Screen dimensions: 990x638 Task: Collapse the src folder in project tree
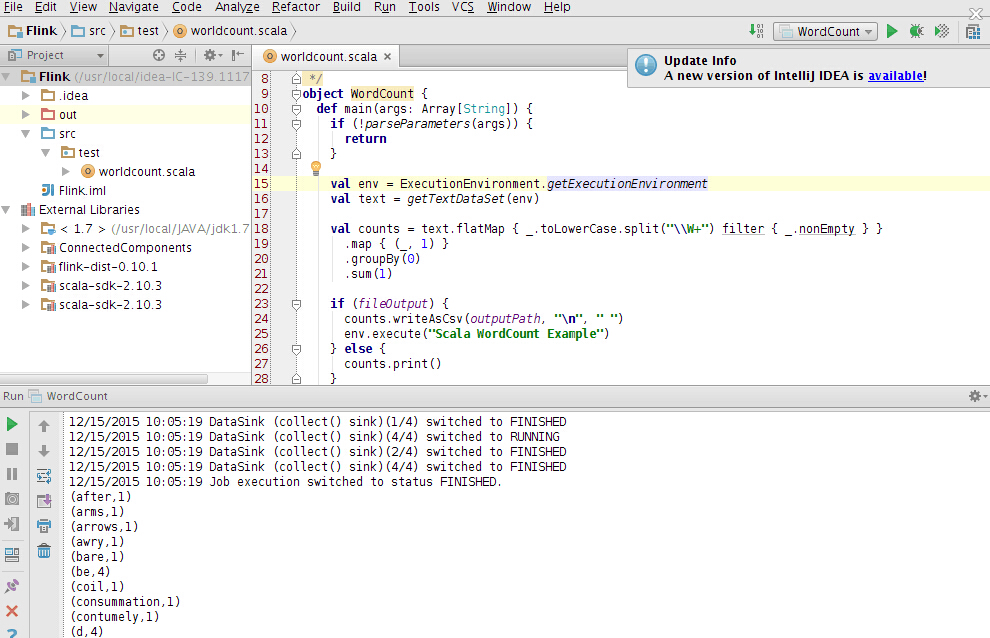[x=26, y=133]
